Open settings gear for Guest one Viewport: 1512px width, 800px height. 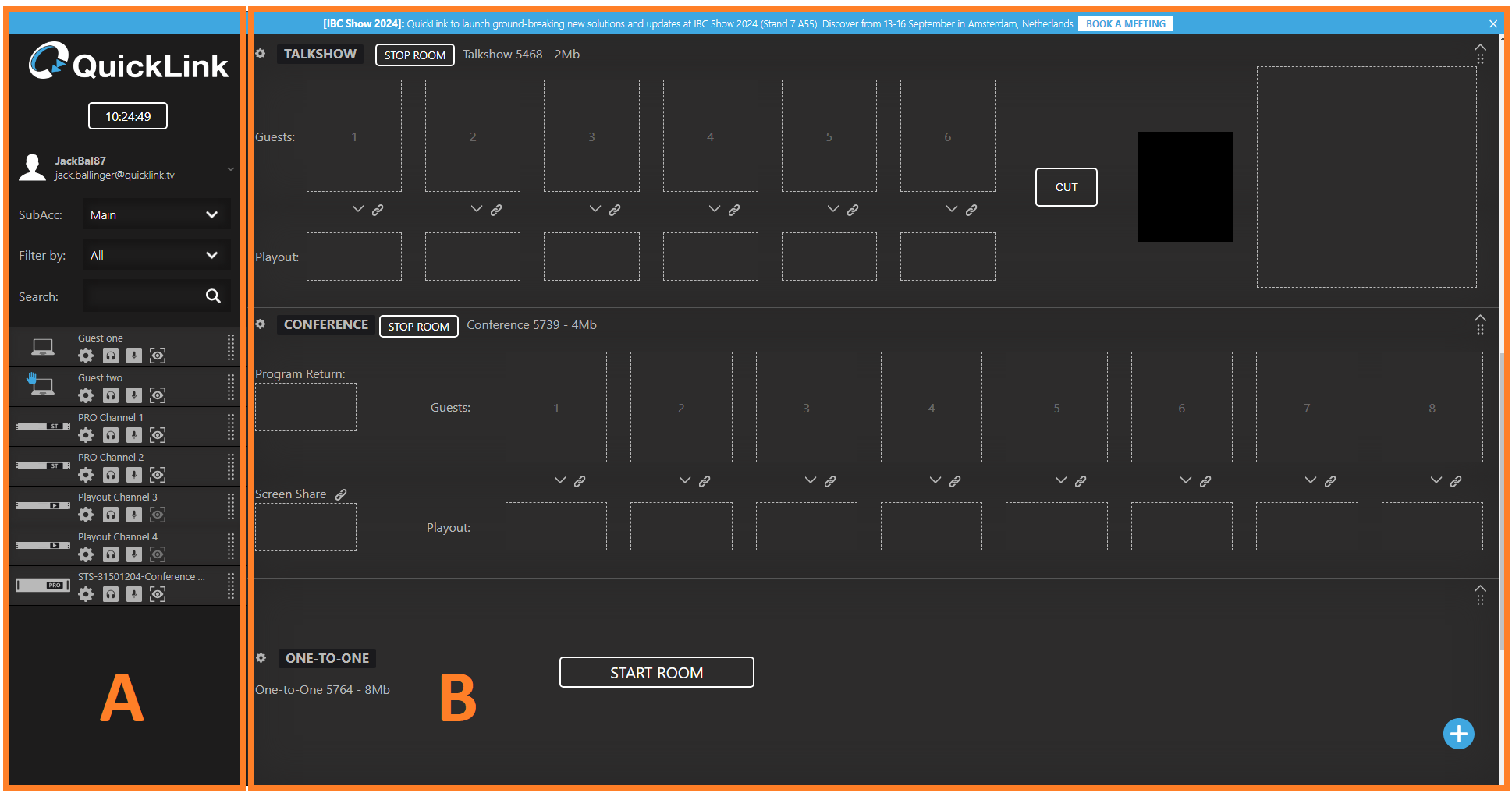[86, 356]
